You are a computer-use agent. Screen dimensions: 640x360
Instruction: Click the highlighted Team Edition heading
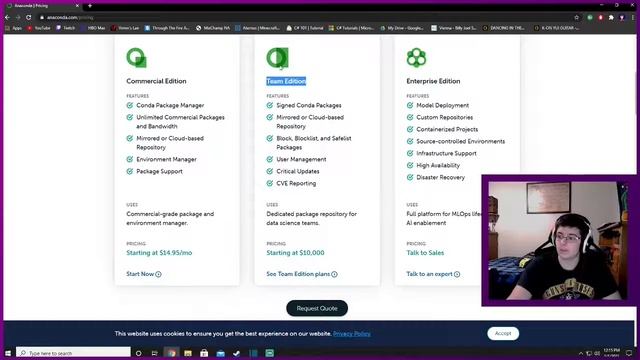(286, 81)
